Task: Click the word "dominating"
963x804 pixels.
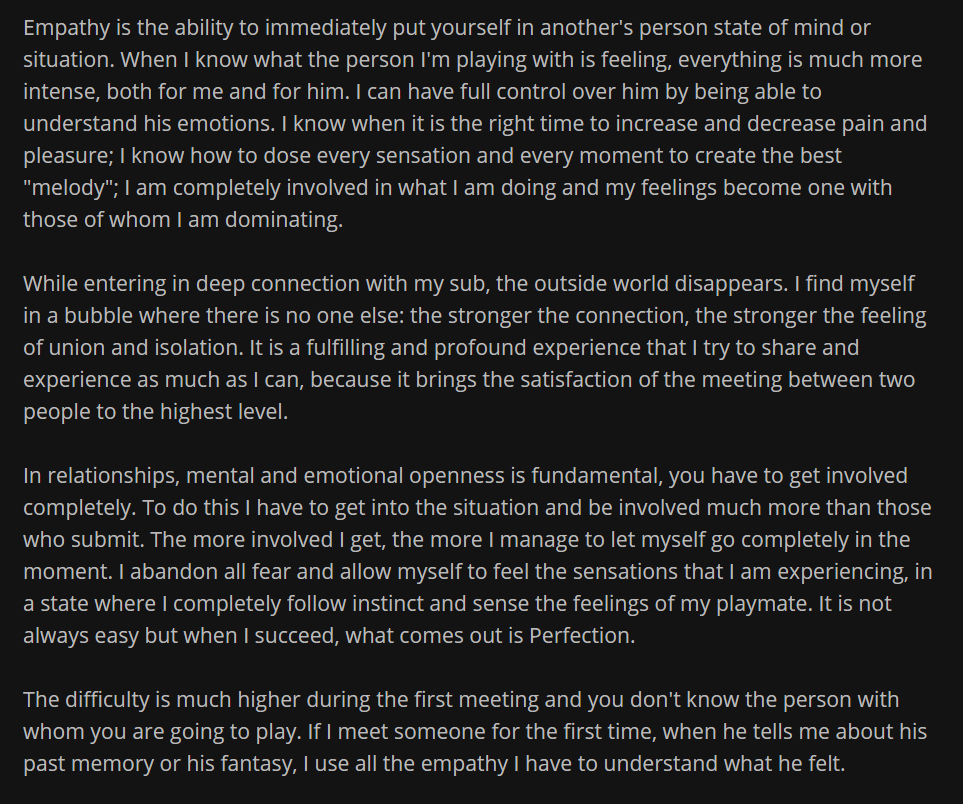Action: coord(290,220)
